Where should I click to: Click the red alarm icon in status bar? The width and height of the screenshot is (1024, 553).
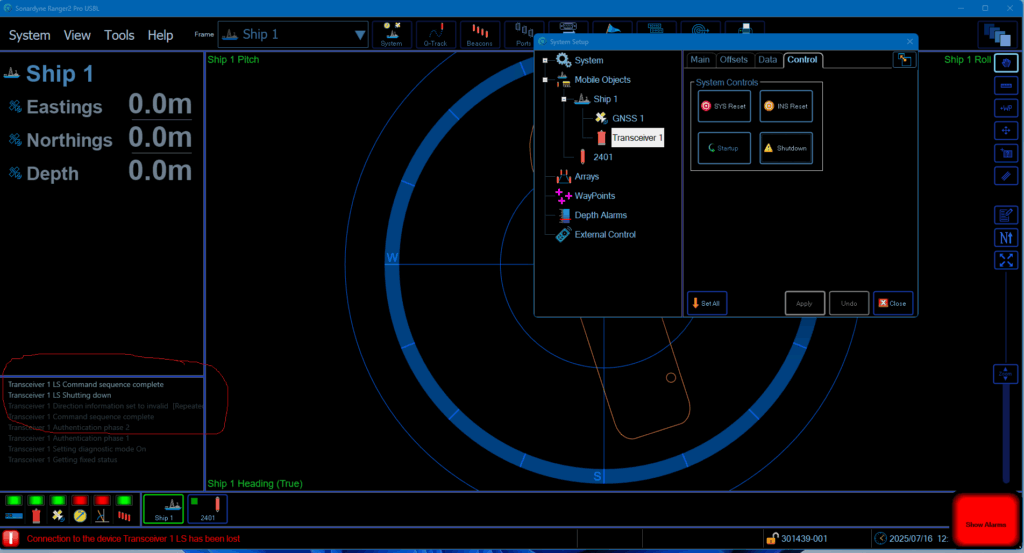(x=10, y=539)
